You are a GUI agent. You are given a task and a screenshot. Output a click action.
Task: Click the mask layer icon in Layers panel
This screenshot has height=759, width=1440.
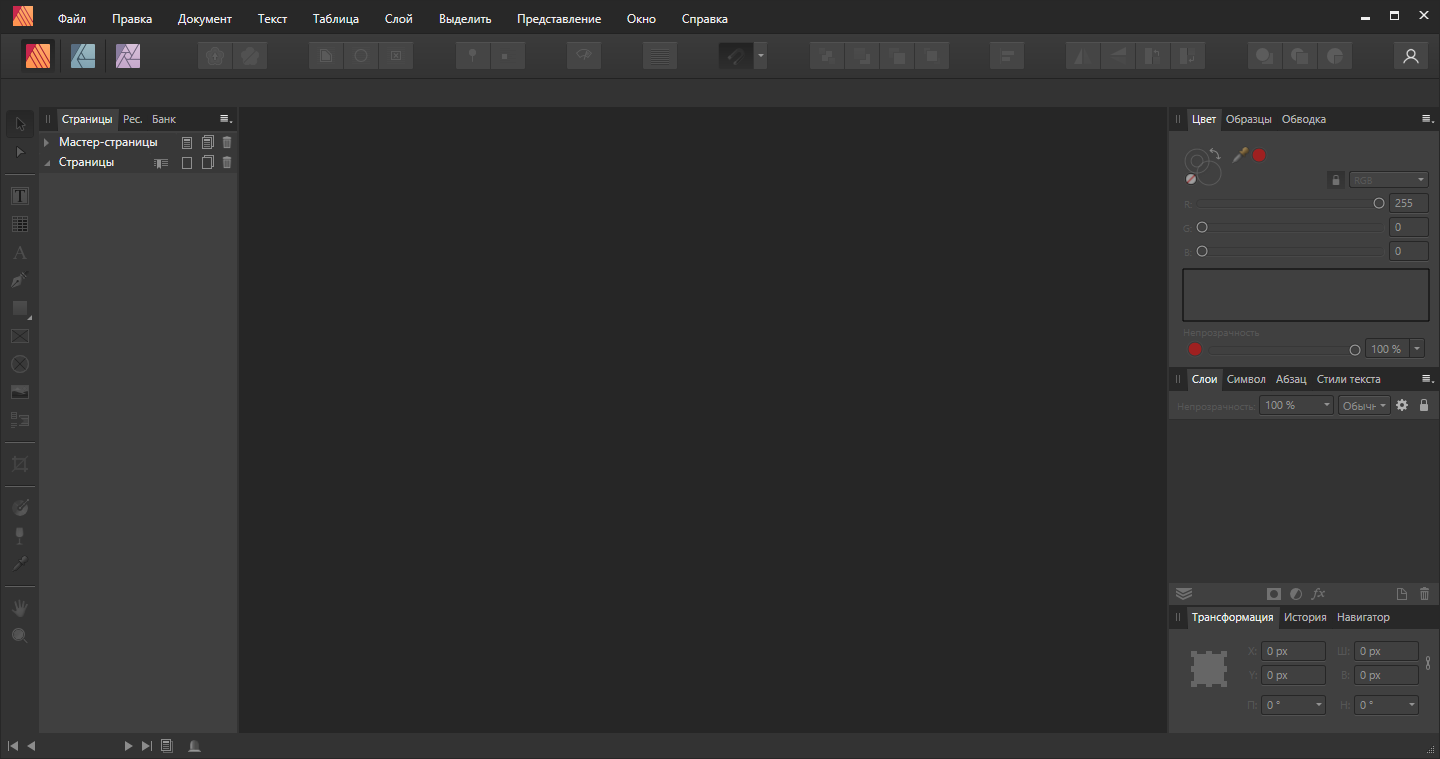click(x=1274, y=593)
